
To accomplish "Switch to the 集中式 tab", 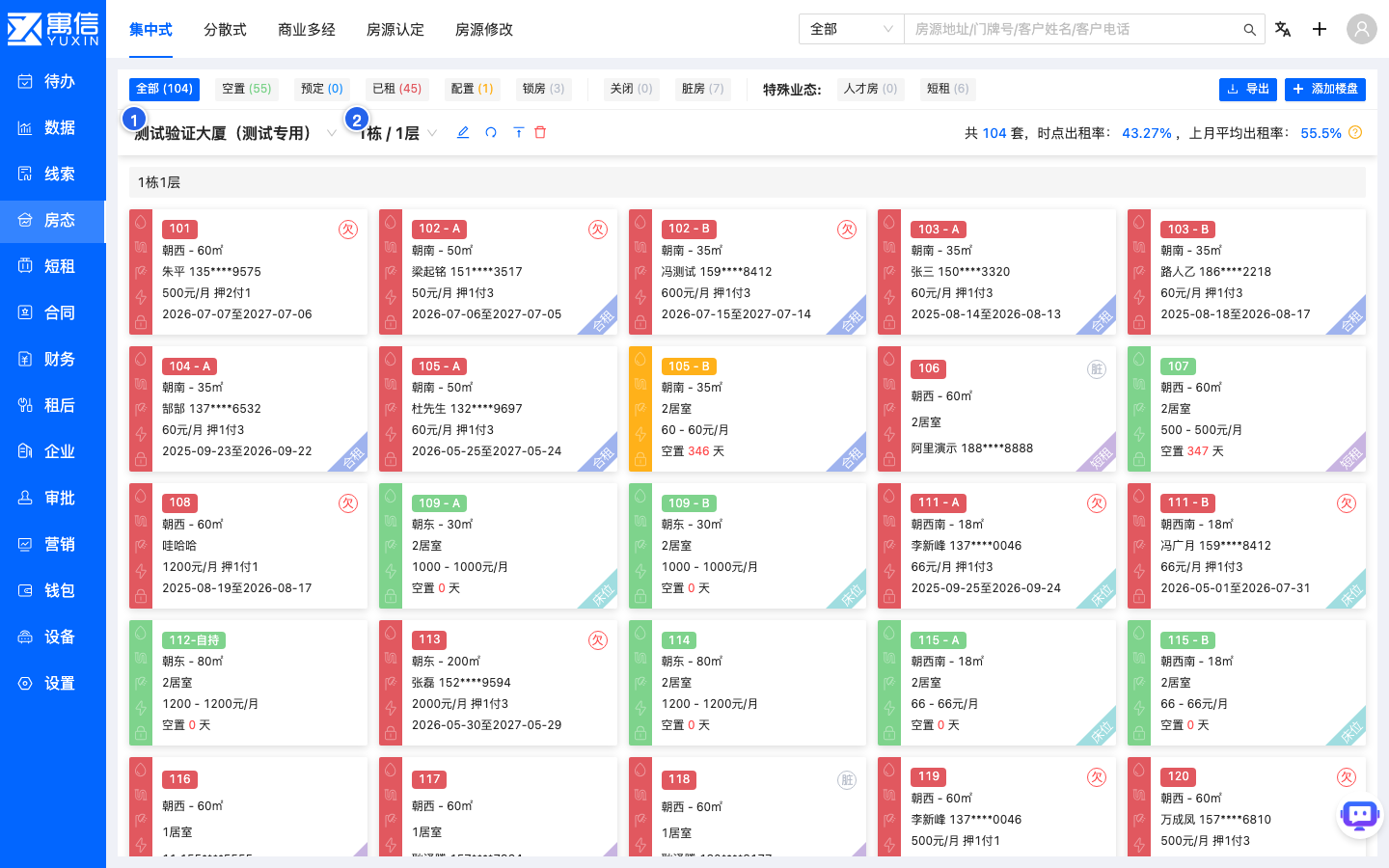I will tap(150, 30).
